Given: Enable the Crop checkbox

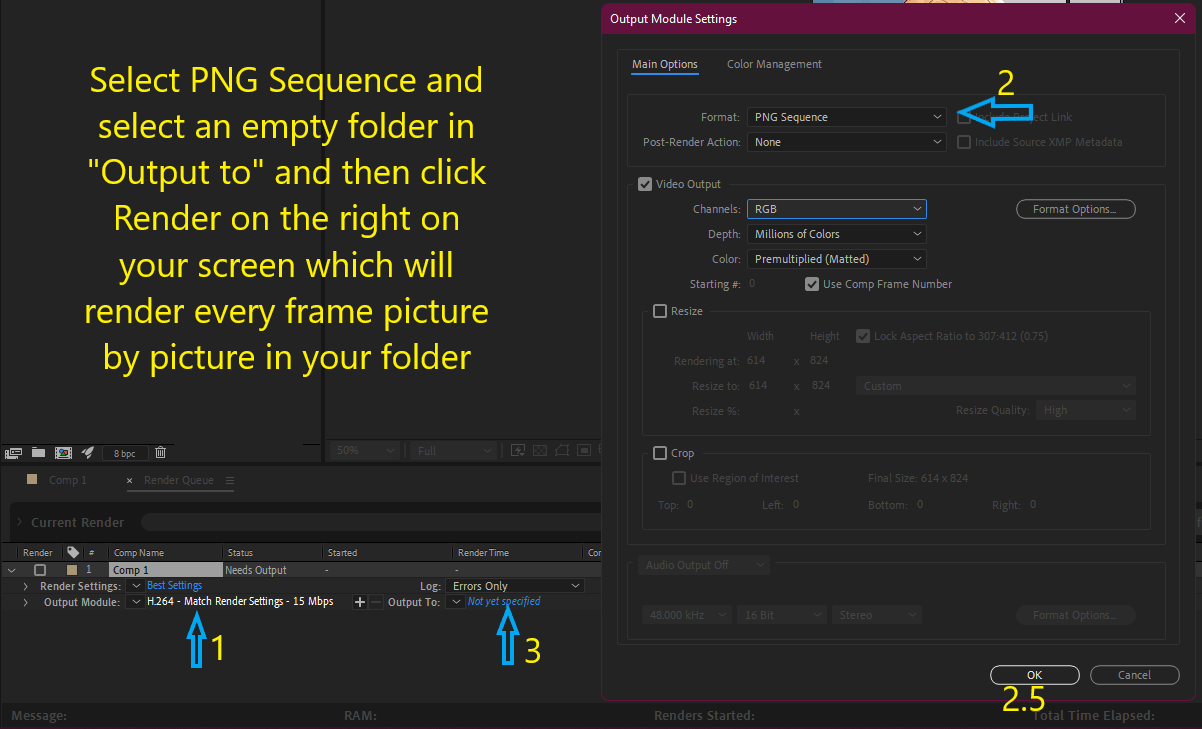Looking at the screenshot, I should (660, 453).
